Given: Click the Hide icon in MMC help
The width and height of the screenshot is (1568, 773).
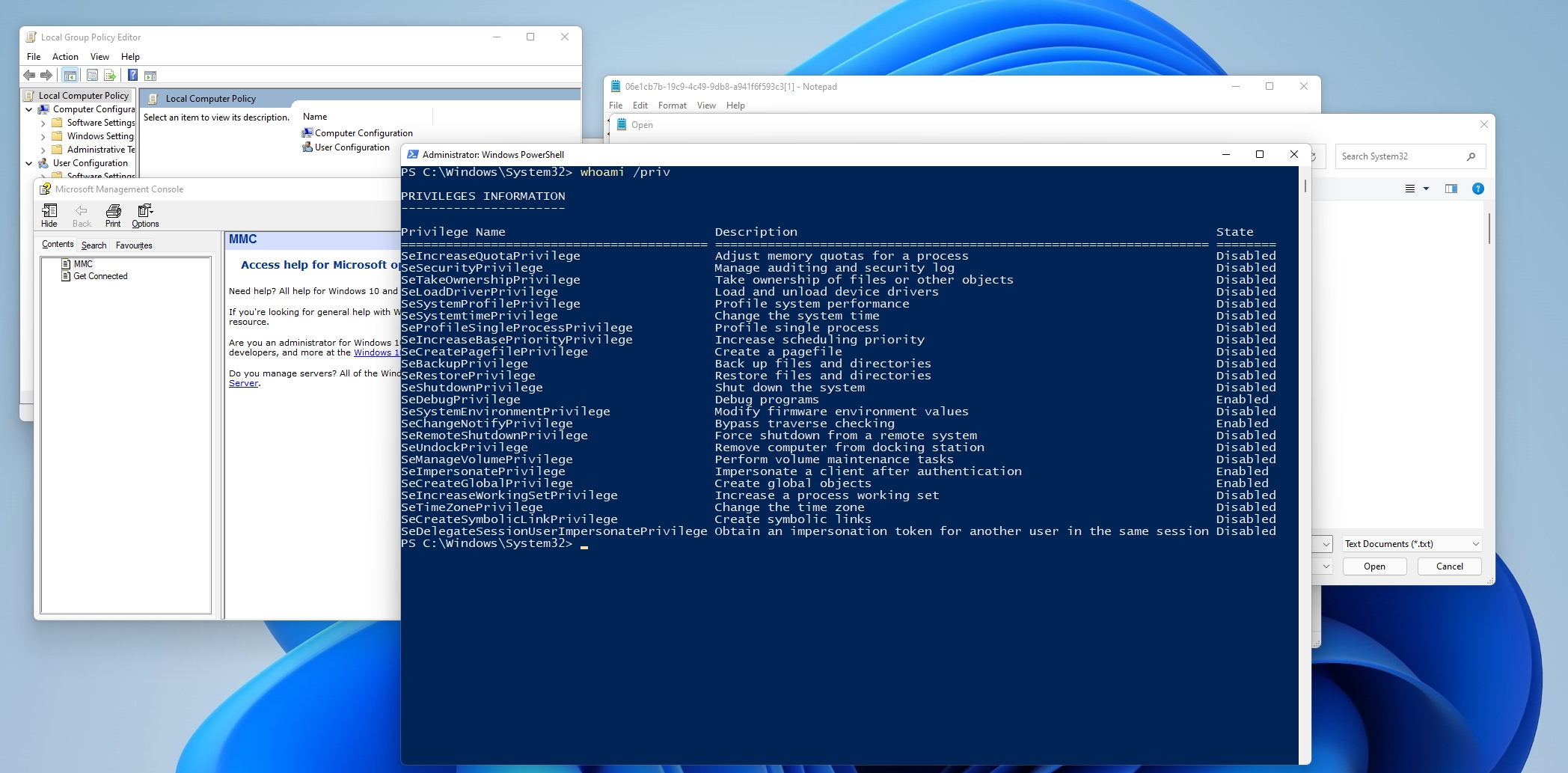Looking at the screenshot, I should tap(49, 215).
